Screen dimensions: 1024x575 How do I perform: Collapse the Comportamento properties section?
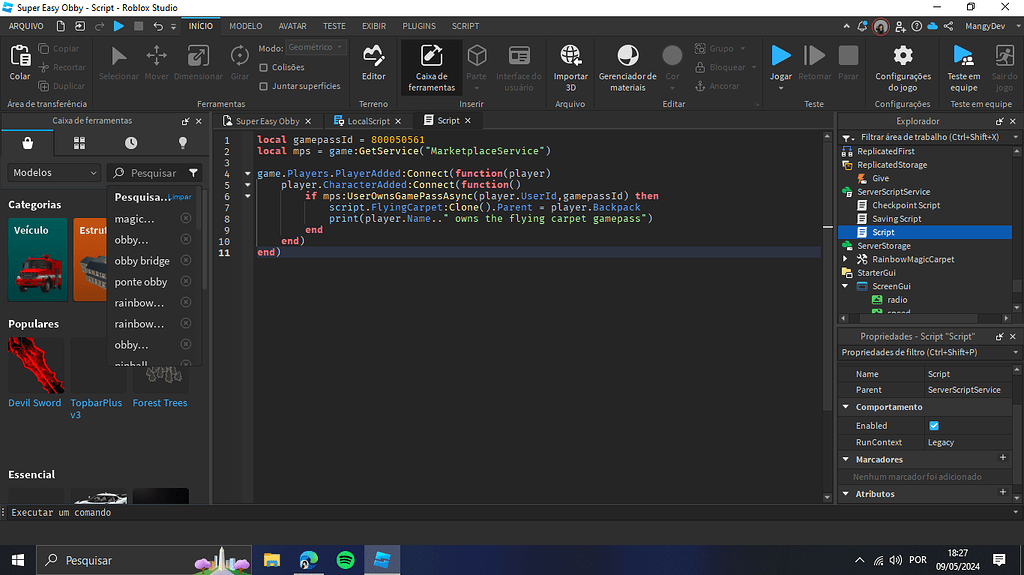[x=846, y=406]
